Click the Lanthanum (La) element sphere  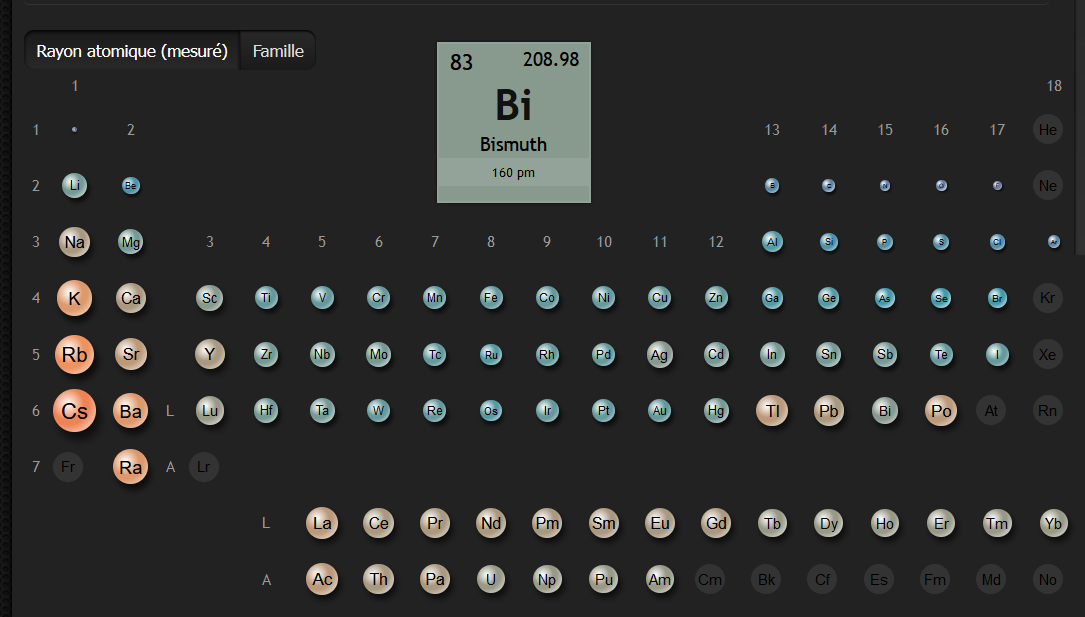click(322, 523)
